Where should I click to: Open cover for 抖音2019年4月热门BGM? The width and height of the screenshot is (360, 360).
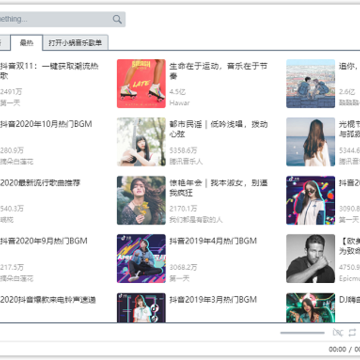pyautogui.click(x=141, y=259)
